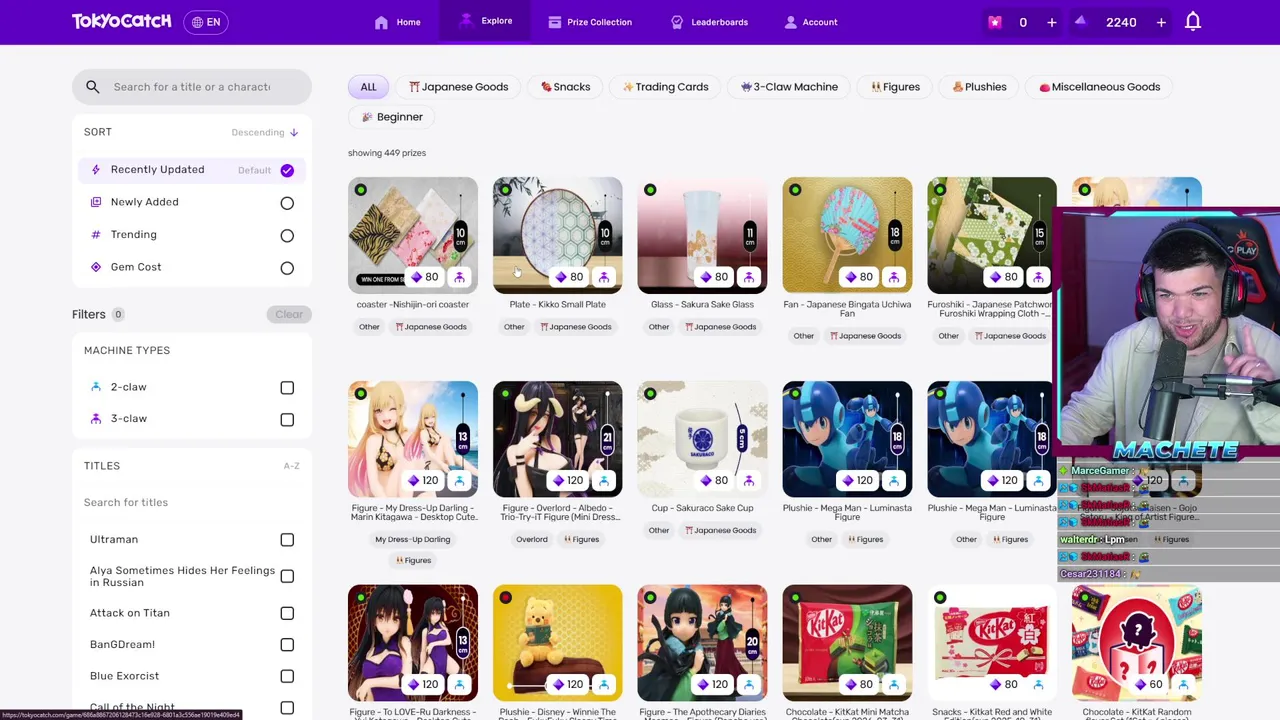Click player icon on Uchiwa Fan card

[x=893, y=277]
